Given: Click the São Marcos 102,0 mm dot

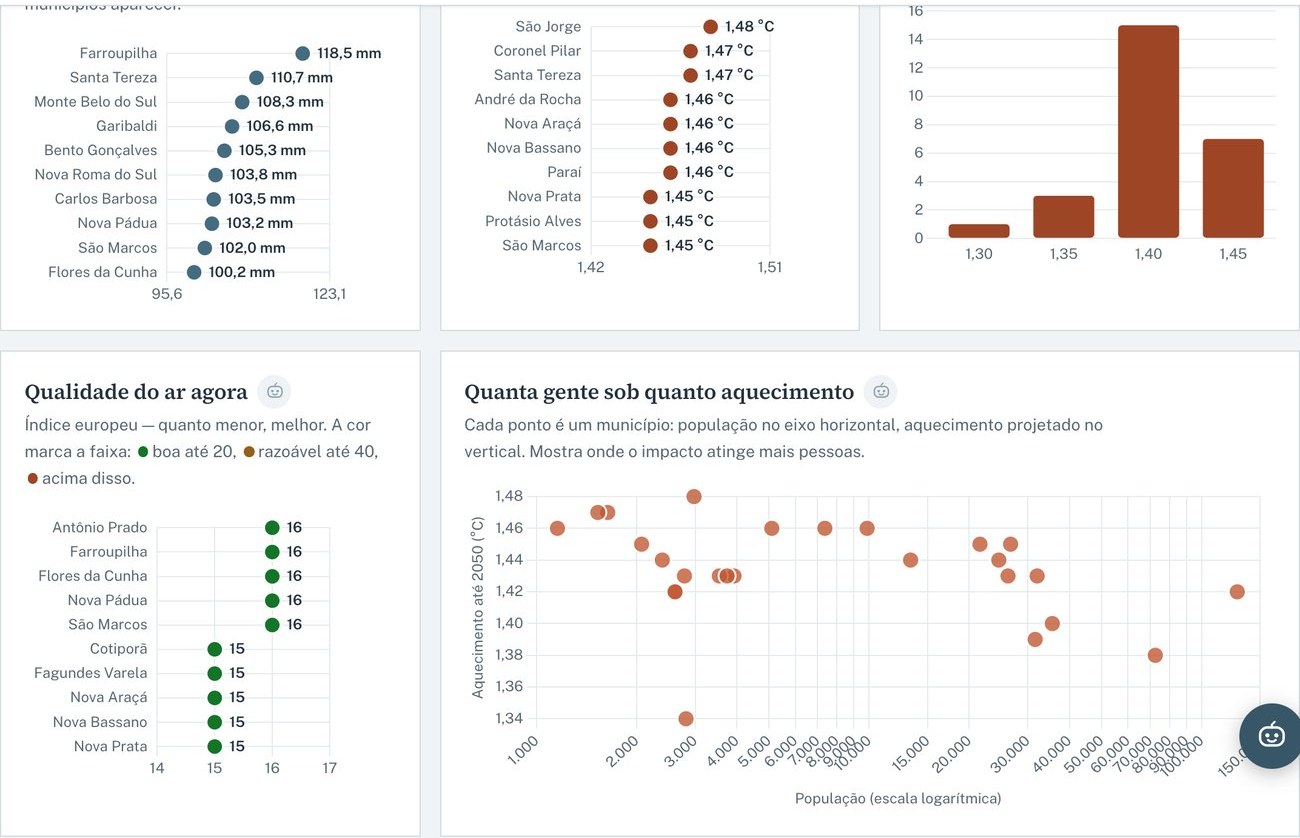Looking at the screenshot, I should point(205,248).
